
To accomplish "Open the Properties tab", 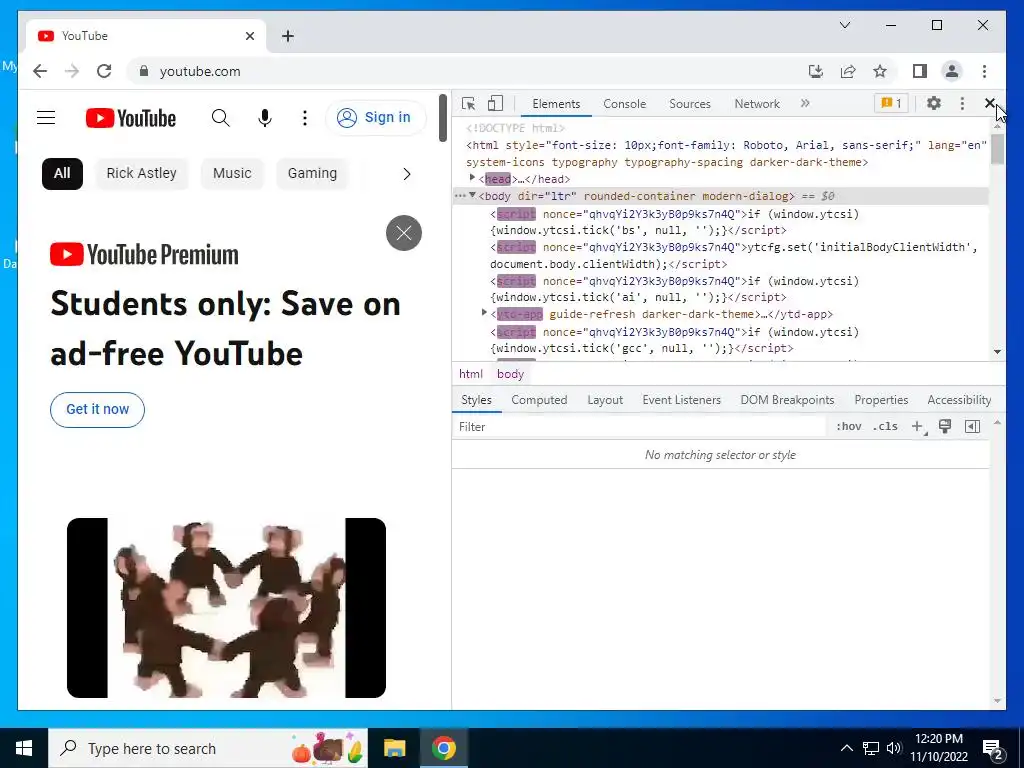I will [881, 400].
